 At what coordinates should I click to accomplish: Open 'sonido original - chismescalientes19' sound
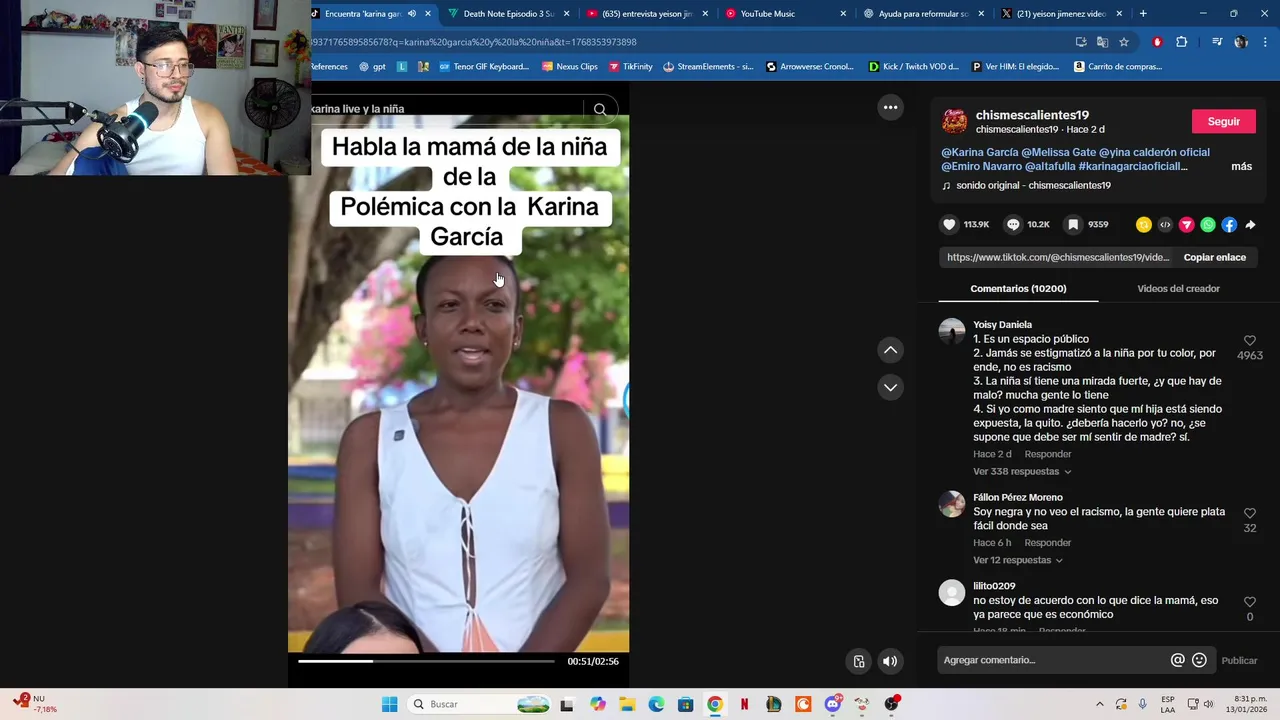(x=1026, y=185)
